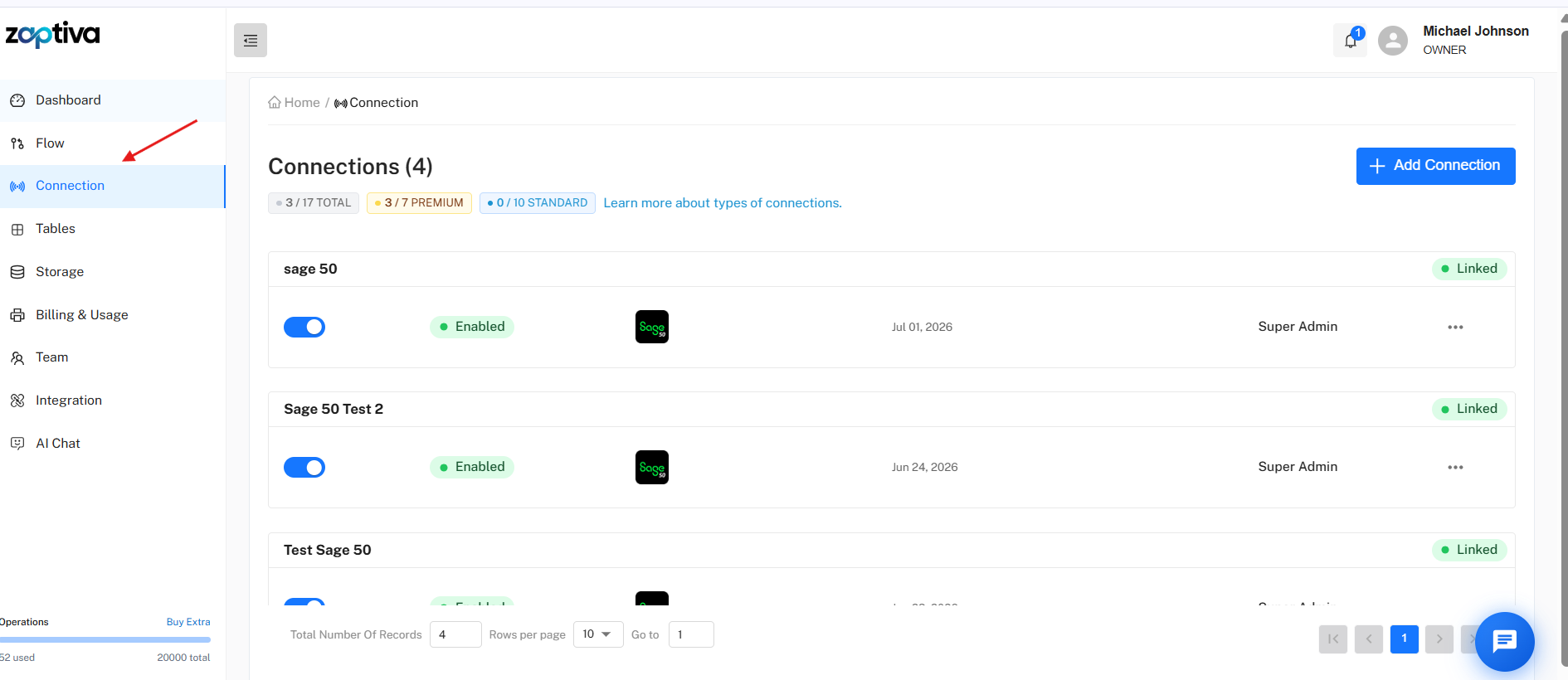Open the three-dot menu for Sage 50 Test 2
Screen dimensions: 1568x680
(x=1455, y=468)
